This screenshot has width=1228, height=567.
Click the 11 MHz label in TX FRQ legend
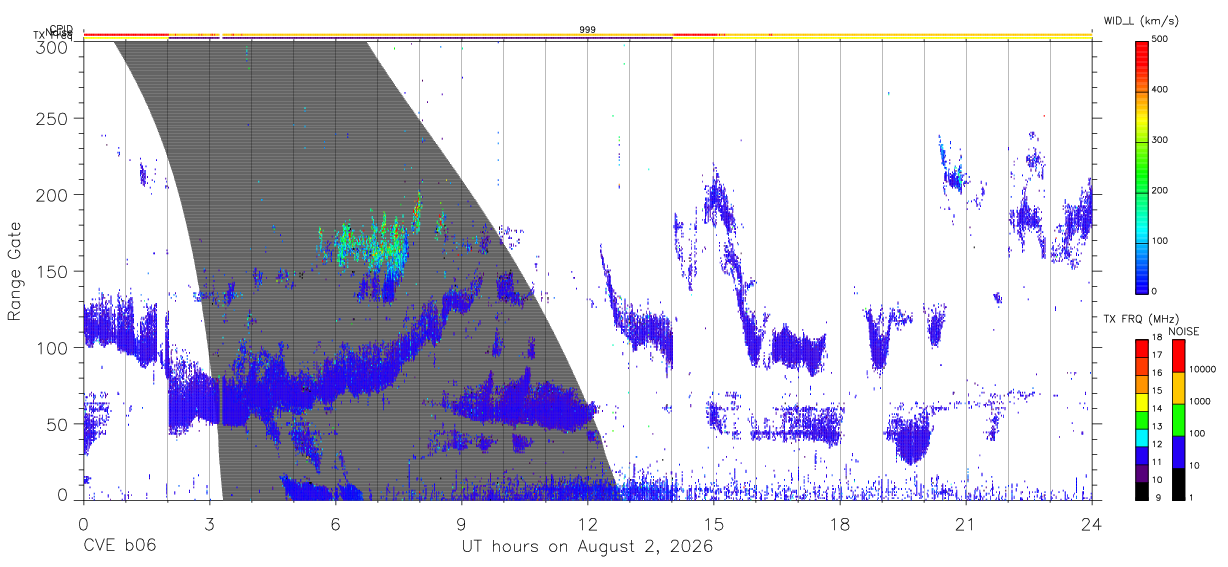tap(1156, 461)
